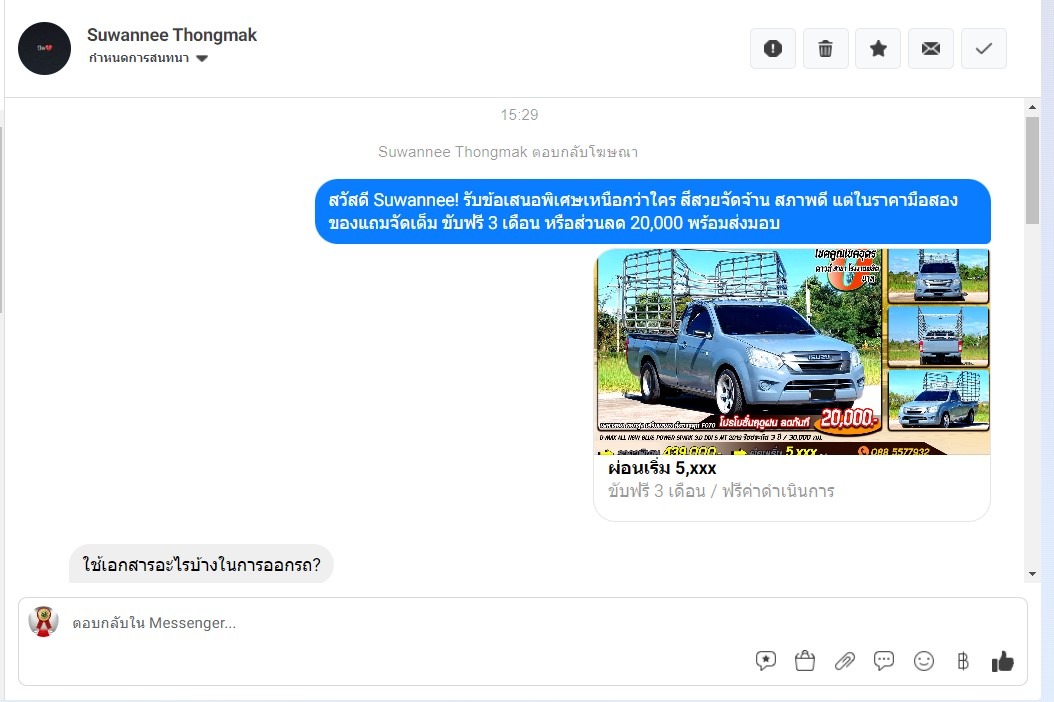Send a thumbs up like
Screen dimensions: 1054x702
(x=1002, y=661)
